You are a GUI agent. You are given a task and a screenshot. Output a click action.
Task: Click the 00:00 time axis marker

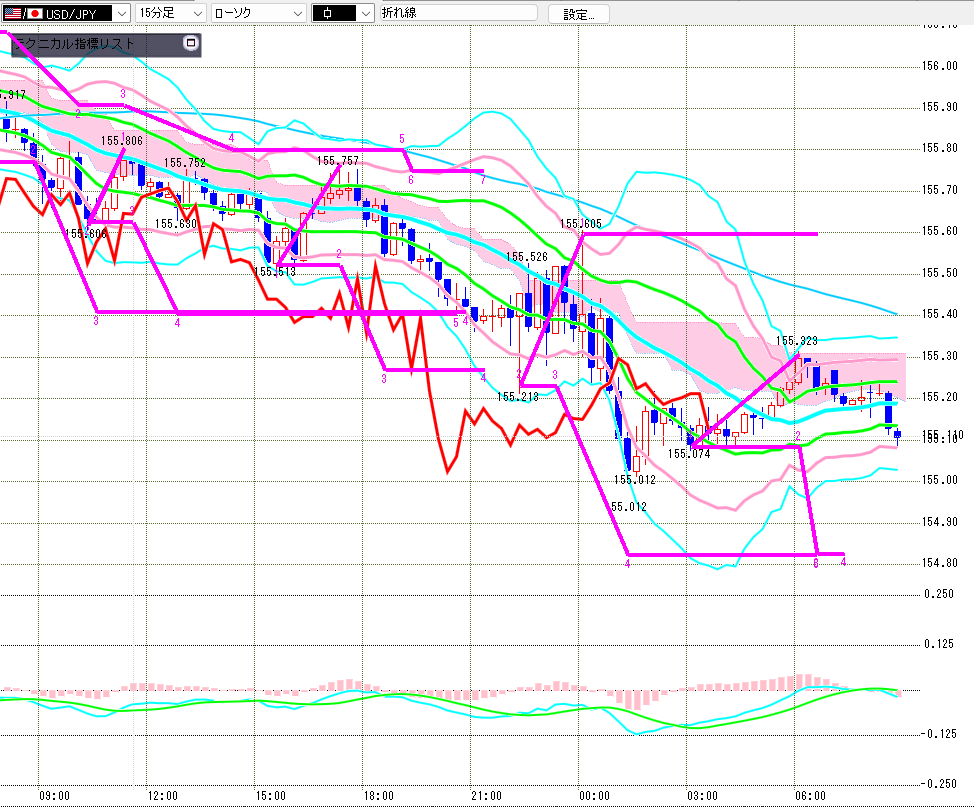594,796
